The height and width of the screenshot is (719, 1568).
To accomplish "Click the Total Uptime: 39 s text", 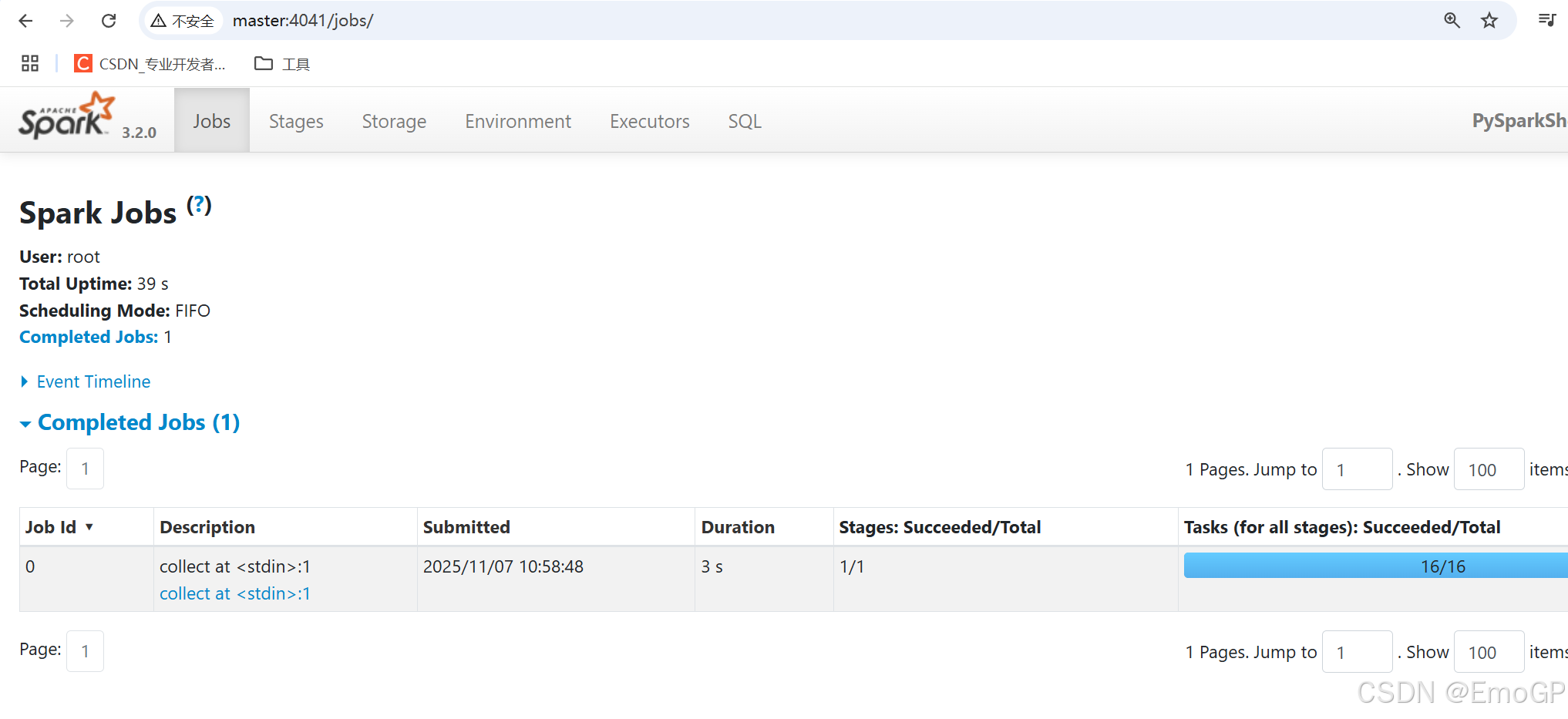I will click(x=94, y=284).
